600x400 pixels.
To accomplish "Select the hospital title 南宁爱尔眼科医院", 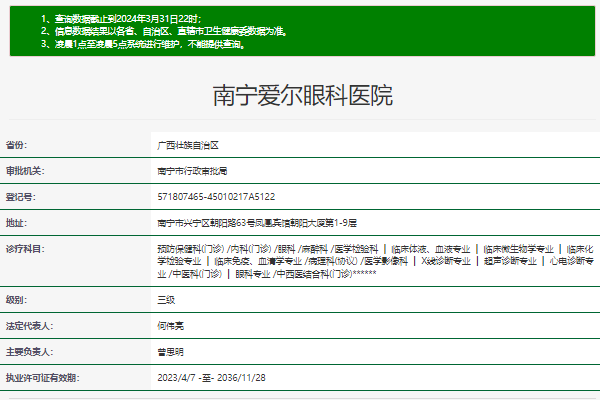I will click(x=303, y=95).
